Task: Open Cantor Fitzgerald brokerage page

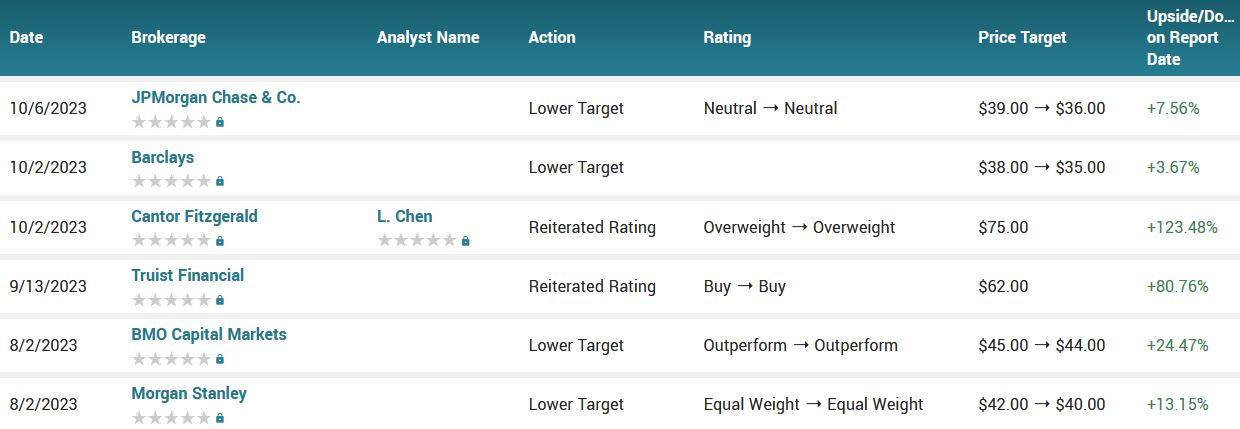Action: point(194,216)
